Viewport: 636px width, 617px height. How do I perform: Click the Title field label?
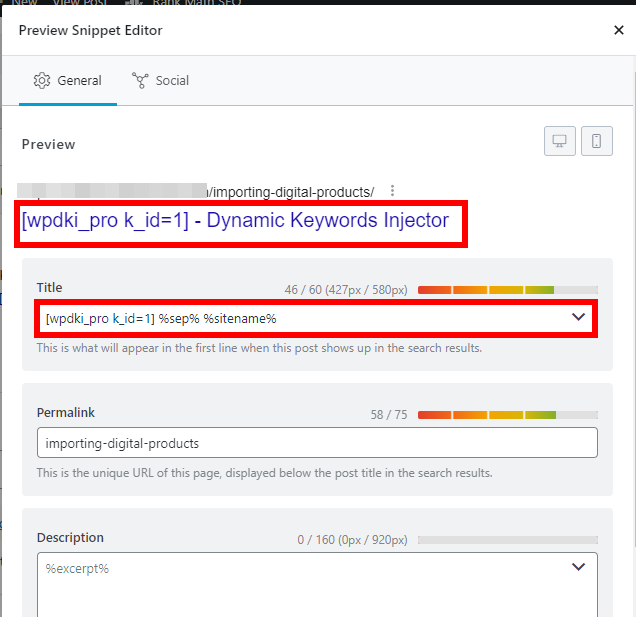pos(49,288)
